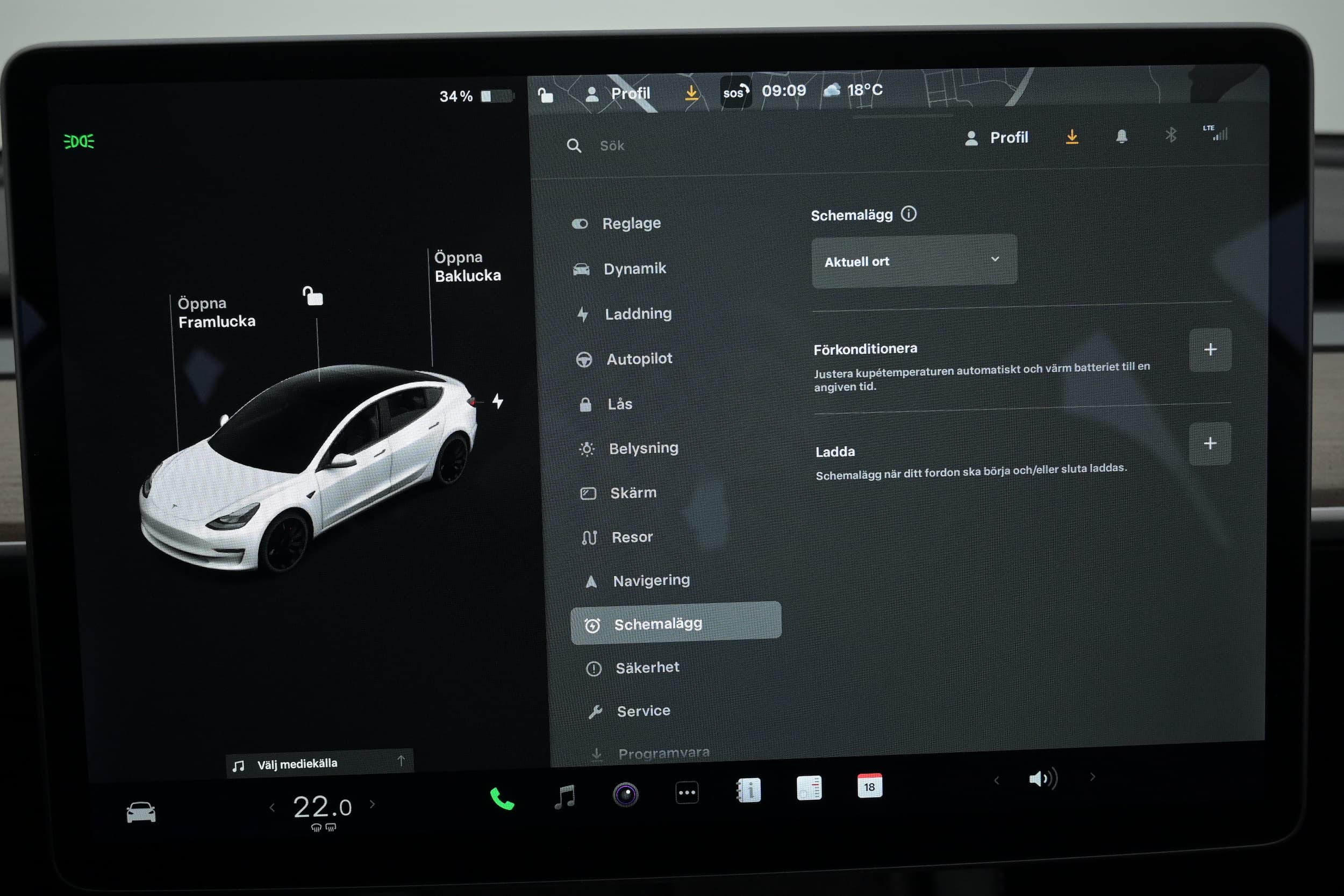Tap the software download arrow in status bar
The width and height of the screenshot is (1344, 896).
pyautogui.click(x=691, y=92)
